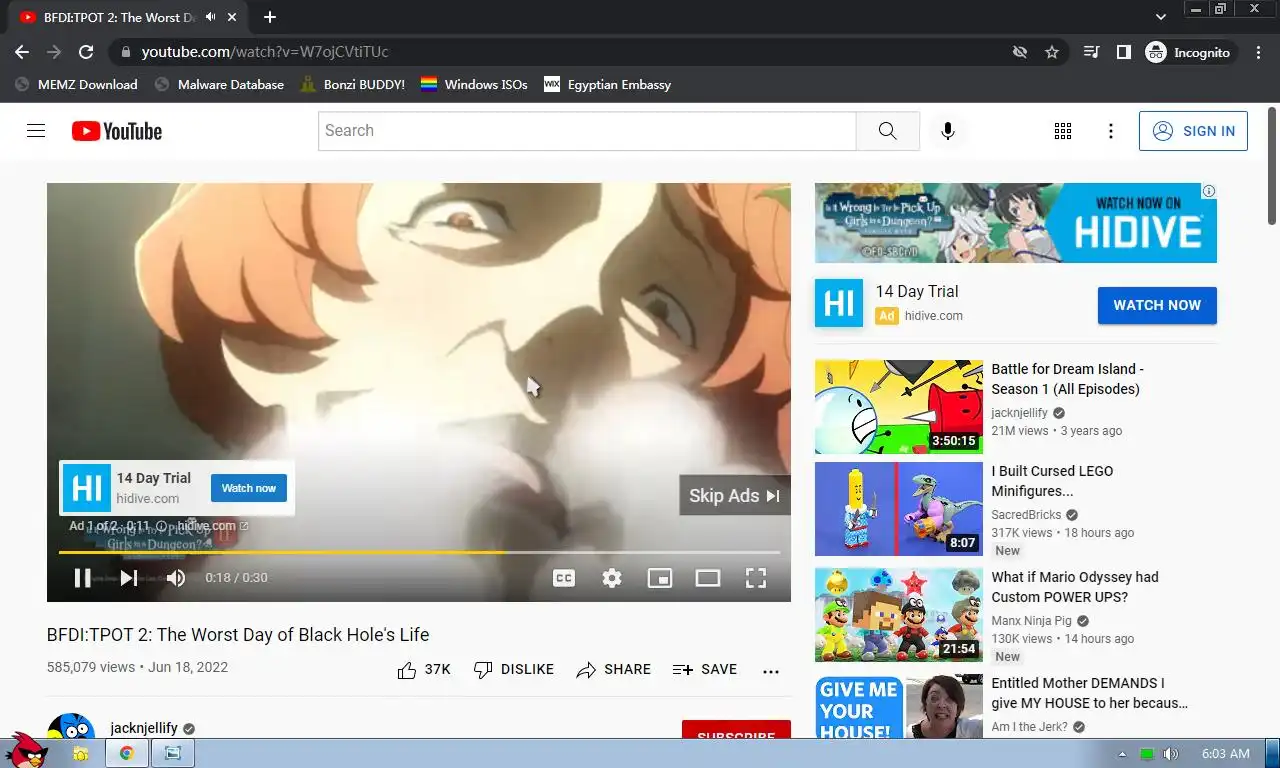The image size is (1280, 768).
Task: Click the address bar URL
Action: 265,52
